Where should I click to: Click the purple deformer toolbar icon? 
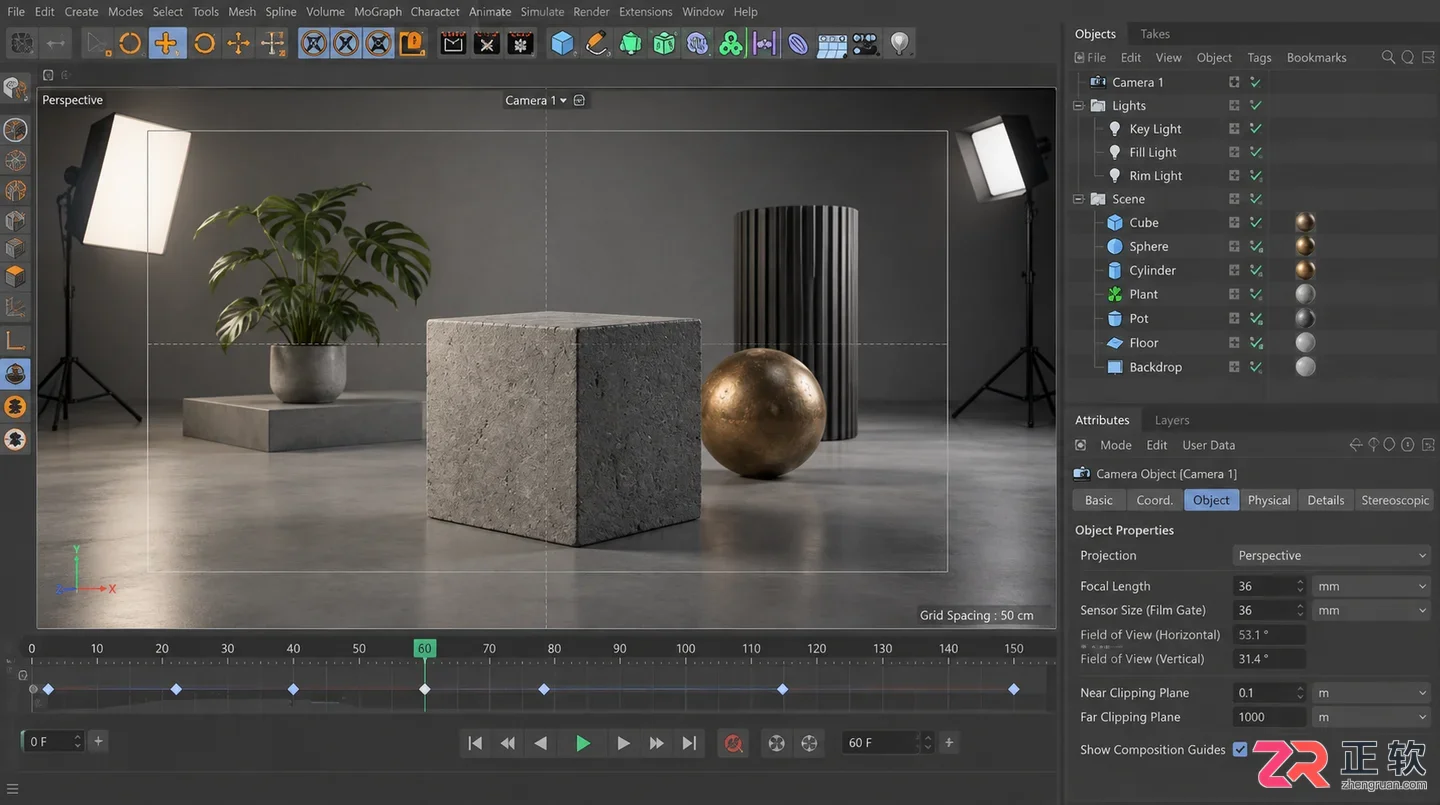(x=798, y=43)
